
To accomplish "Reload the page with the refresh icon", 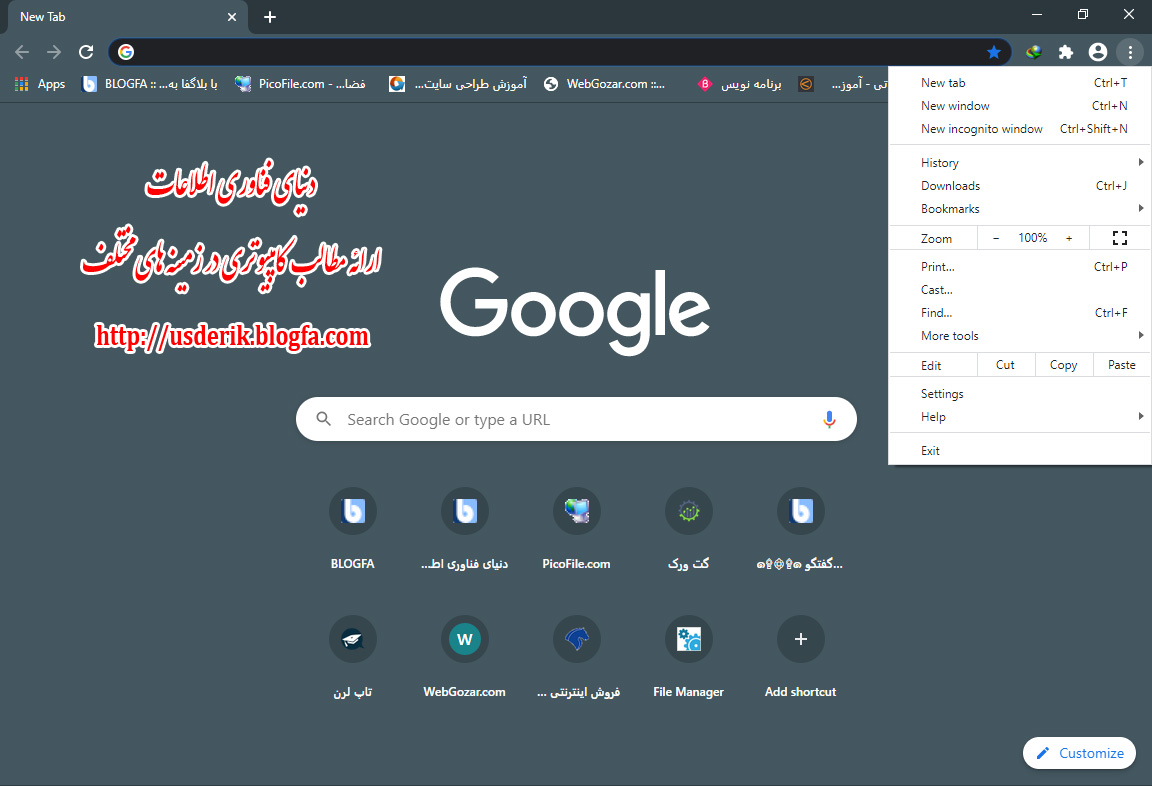I will (86, 51).
